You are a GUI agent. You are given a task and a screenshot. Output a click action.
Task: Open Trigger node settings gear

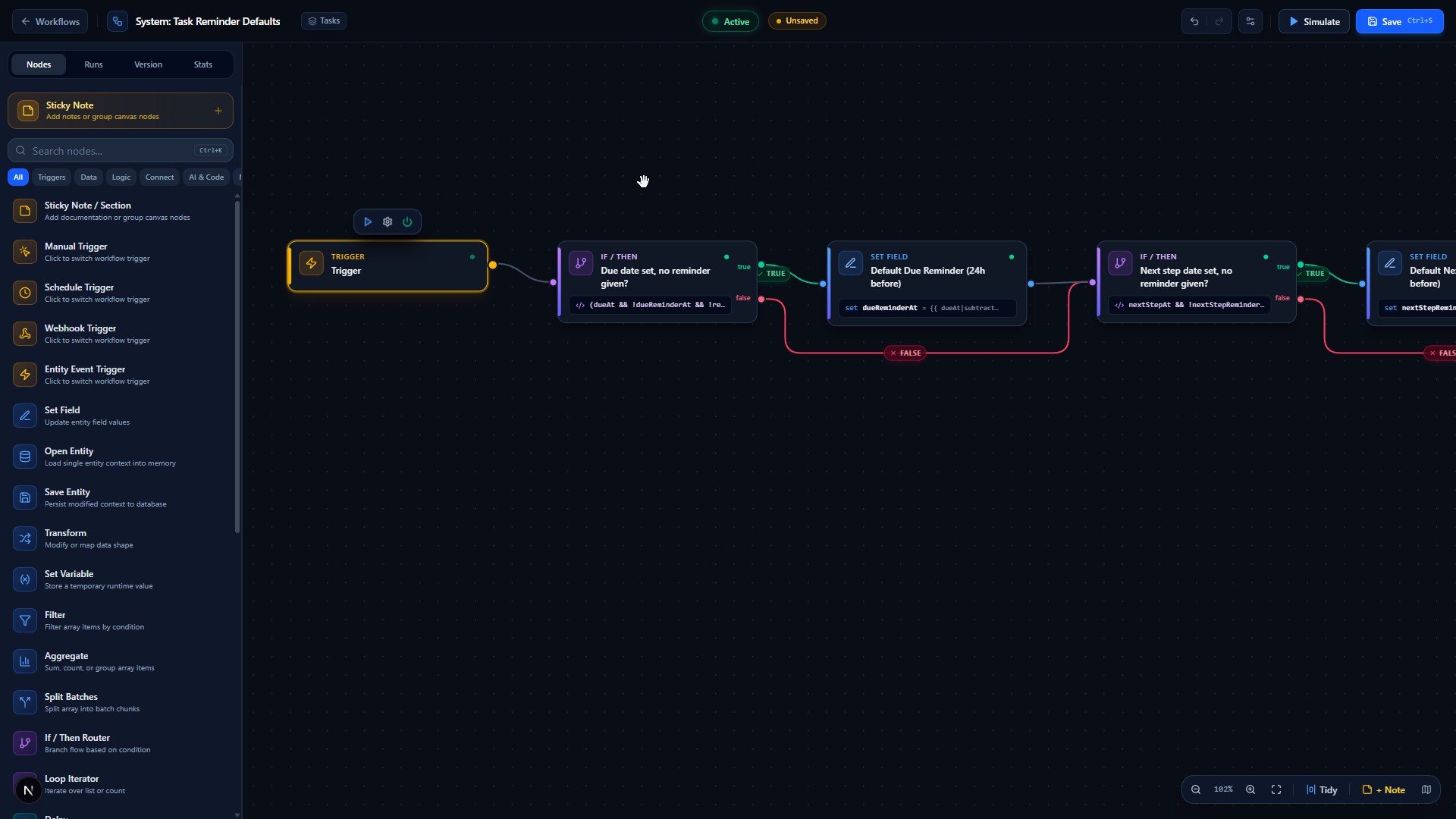point(388,222)
